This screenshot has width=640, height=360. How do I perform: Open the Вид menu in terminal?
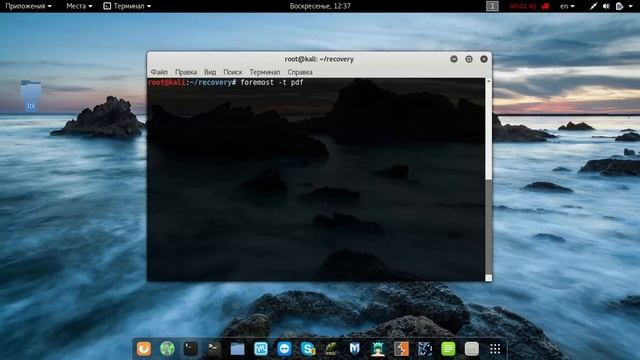(210, 72)
